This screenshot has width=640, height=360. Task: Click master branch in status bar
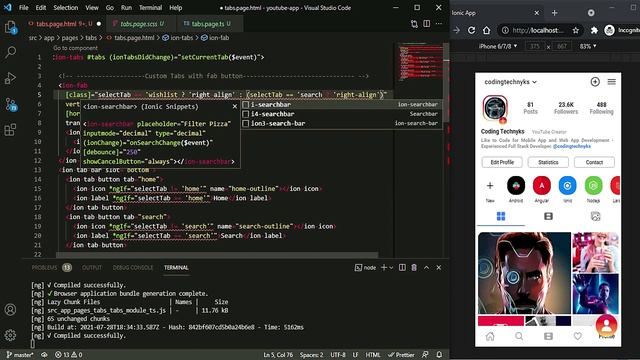pyautogui.click(x=20, y=355)
